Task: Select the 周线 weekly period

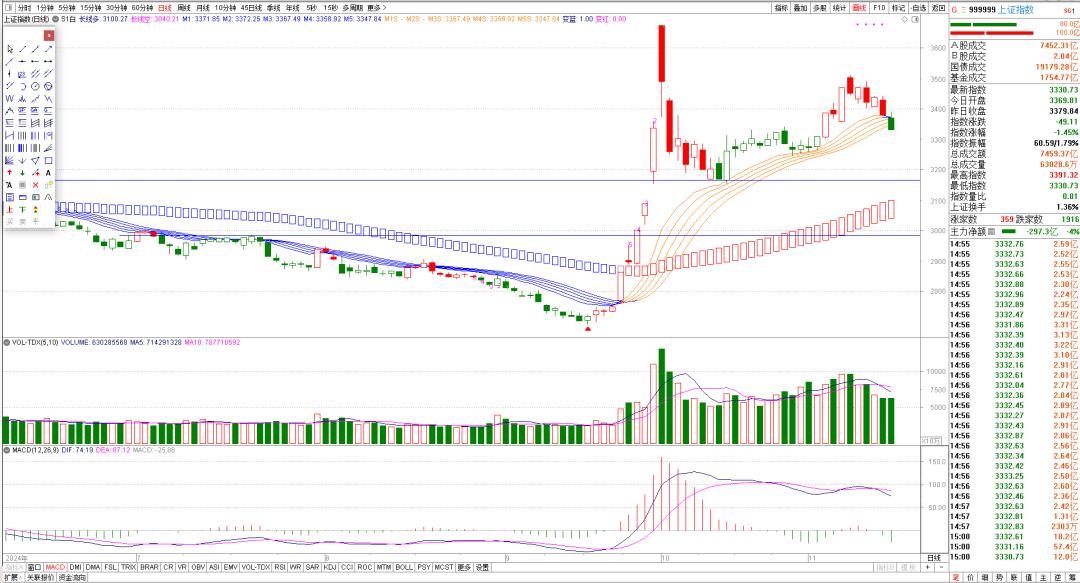Action: [184, 8]
